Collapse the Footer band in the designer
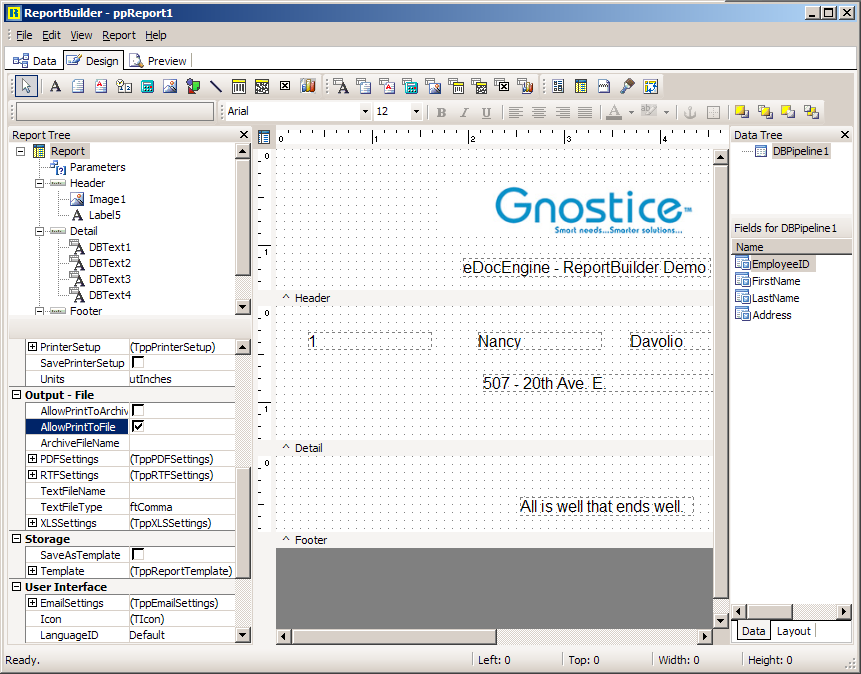 (x=286, y=539)
